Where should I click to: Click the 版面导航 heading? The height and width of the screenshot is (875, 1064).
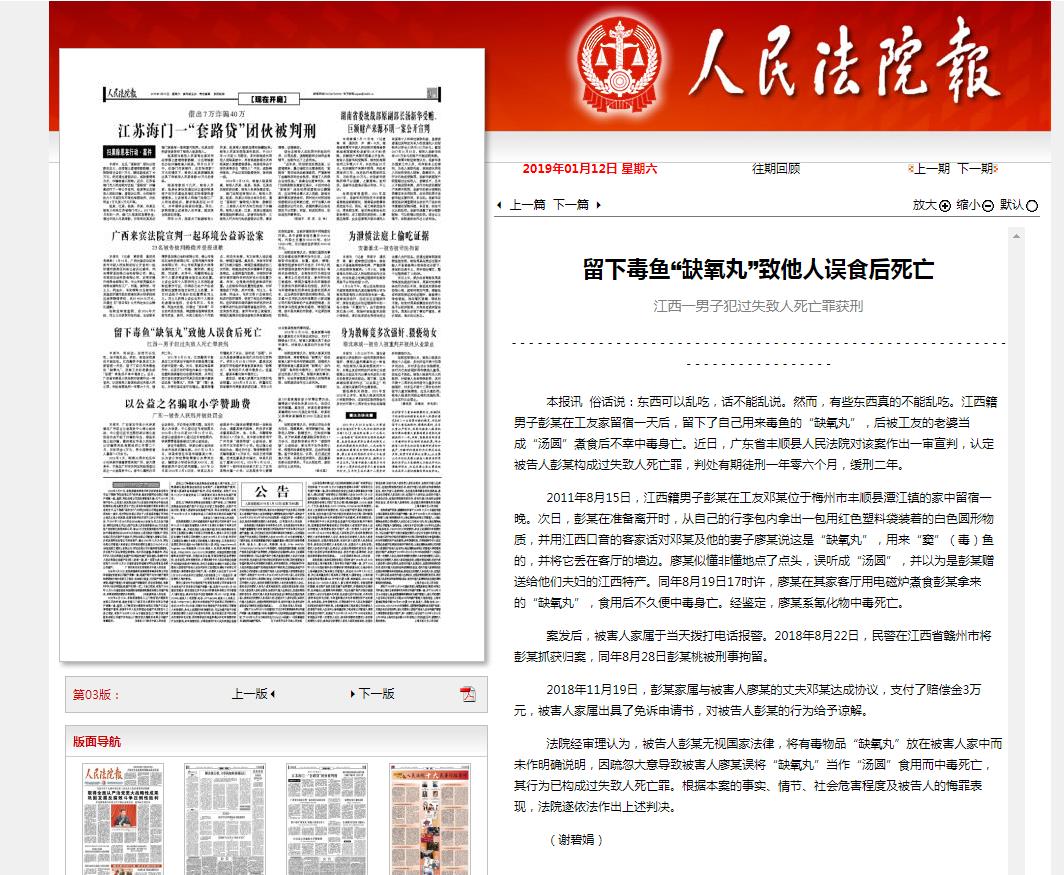97,742
